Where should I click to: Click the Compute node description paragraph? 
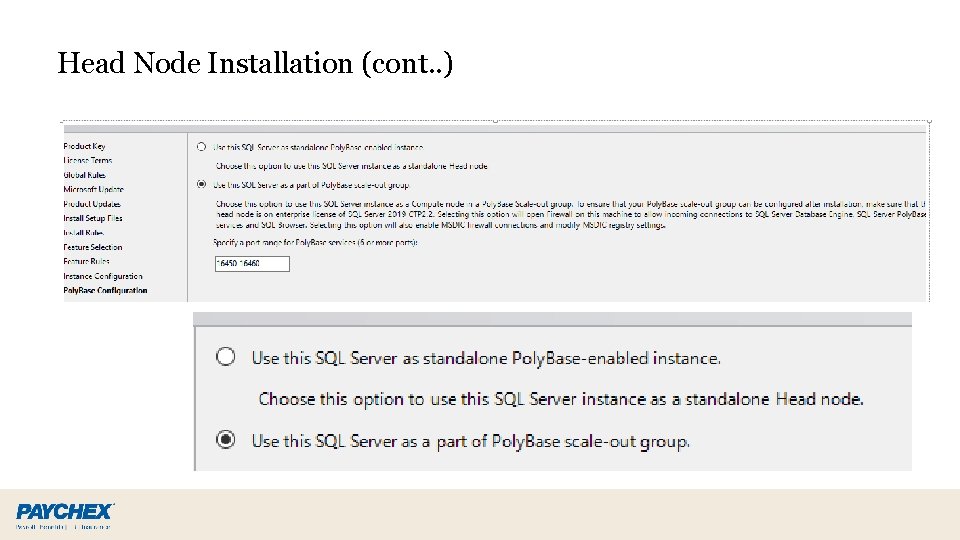coord(571,214)
